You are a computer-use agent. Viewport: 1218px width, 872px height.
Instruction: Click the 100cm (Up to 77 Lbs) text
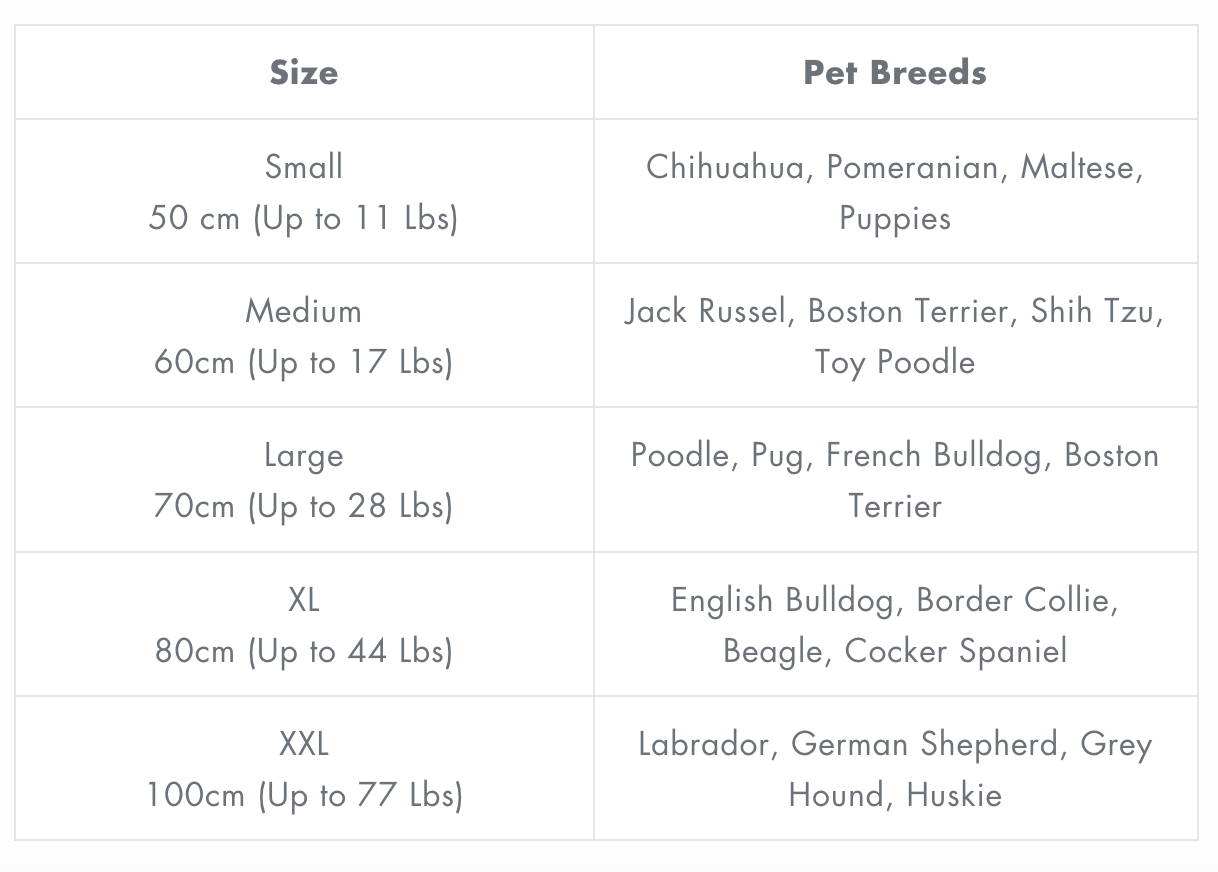(304, 795)
